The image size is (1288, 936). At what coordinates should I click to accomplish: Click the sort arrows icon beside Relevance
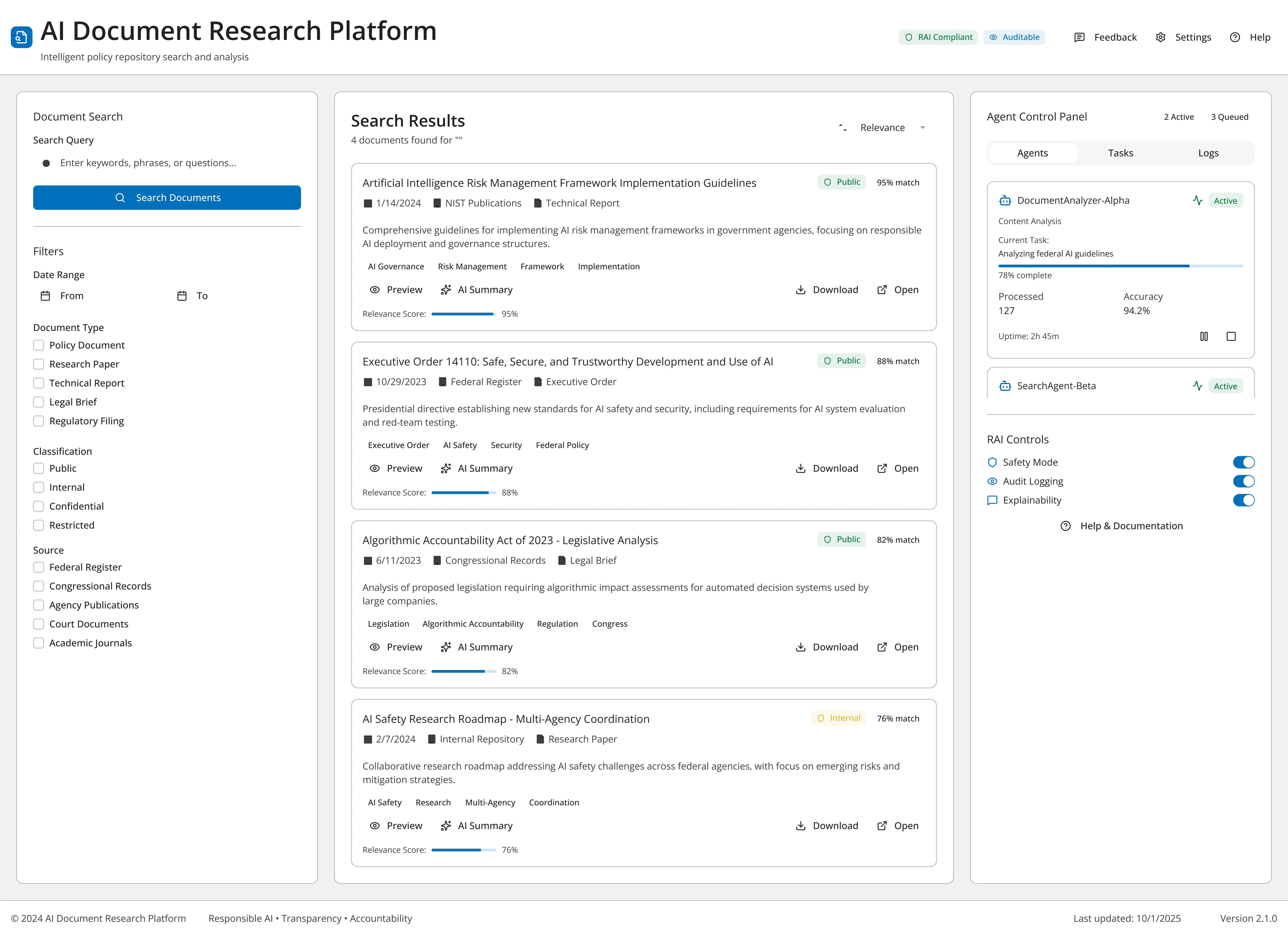coord(843,128)
